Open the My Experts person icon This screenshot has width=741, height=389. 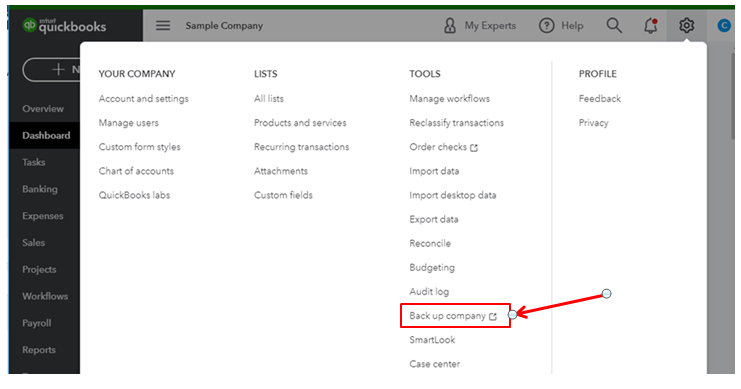(x=450, y=26)
